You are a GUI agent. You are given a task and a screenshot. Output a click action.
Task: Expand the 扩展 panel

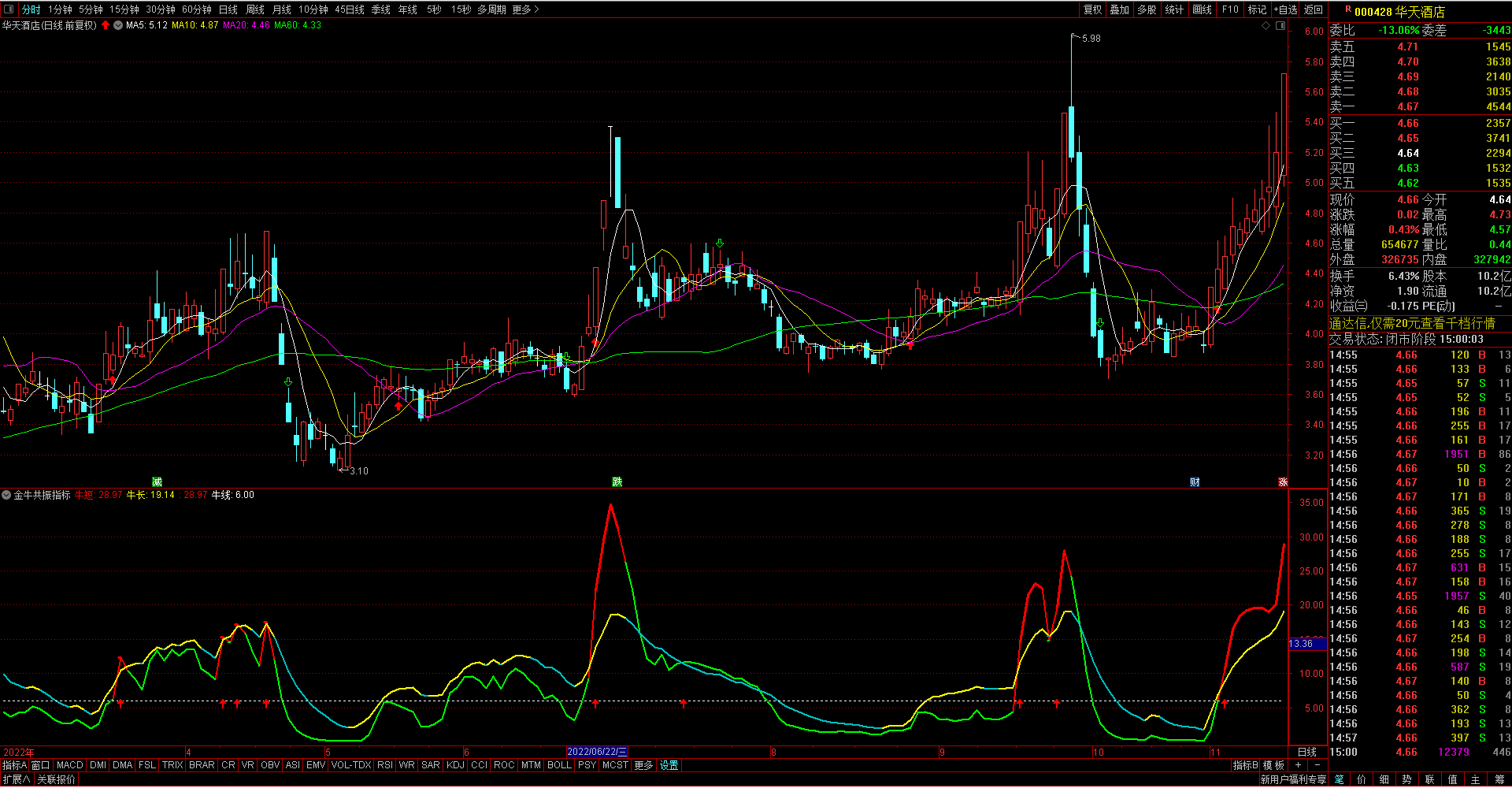click(x=17, y=779)
